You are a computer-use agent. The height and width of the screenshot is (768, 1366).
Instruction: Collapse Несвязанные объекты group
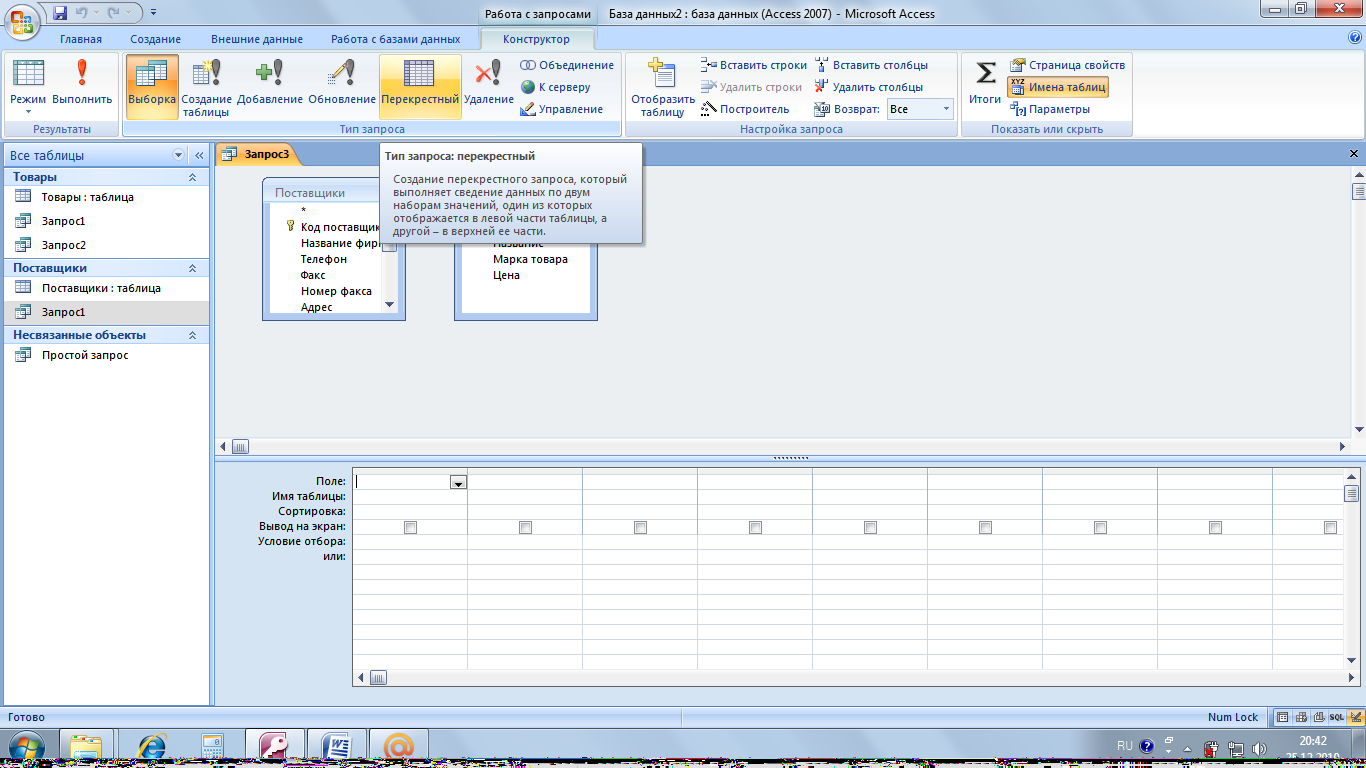[x=192, y=335]
